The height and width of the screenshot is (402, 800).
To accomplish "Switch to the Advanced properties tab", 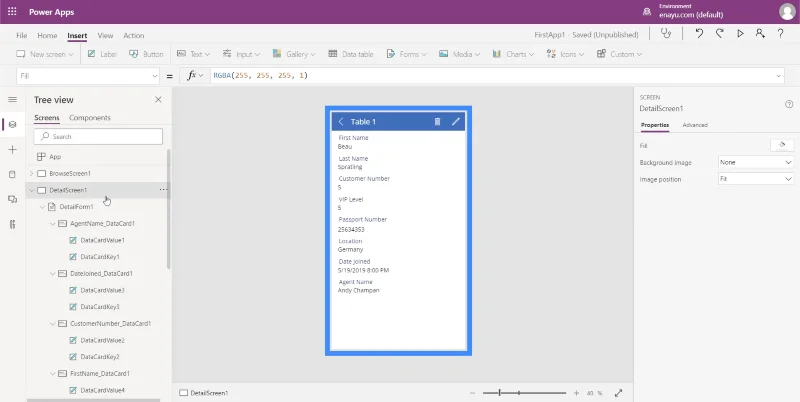I will [695, 125].
